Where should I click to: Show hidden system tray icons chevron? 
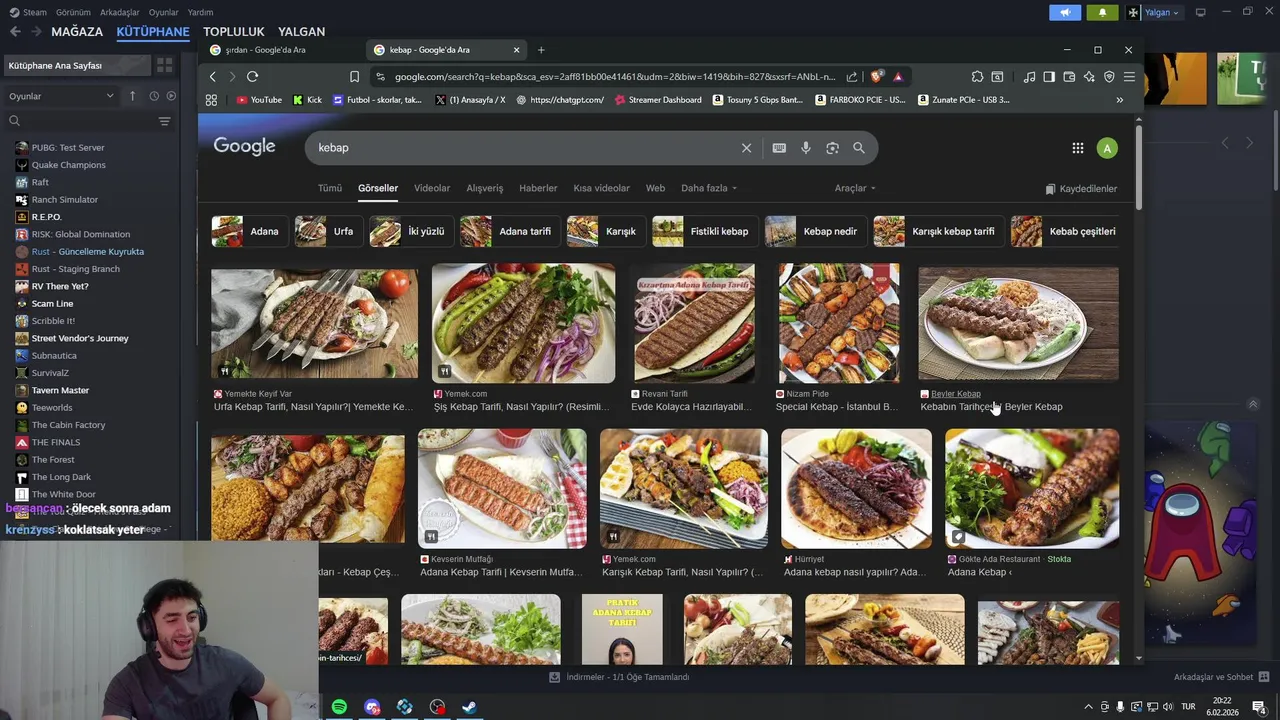1088,707
